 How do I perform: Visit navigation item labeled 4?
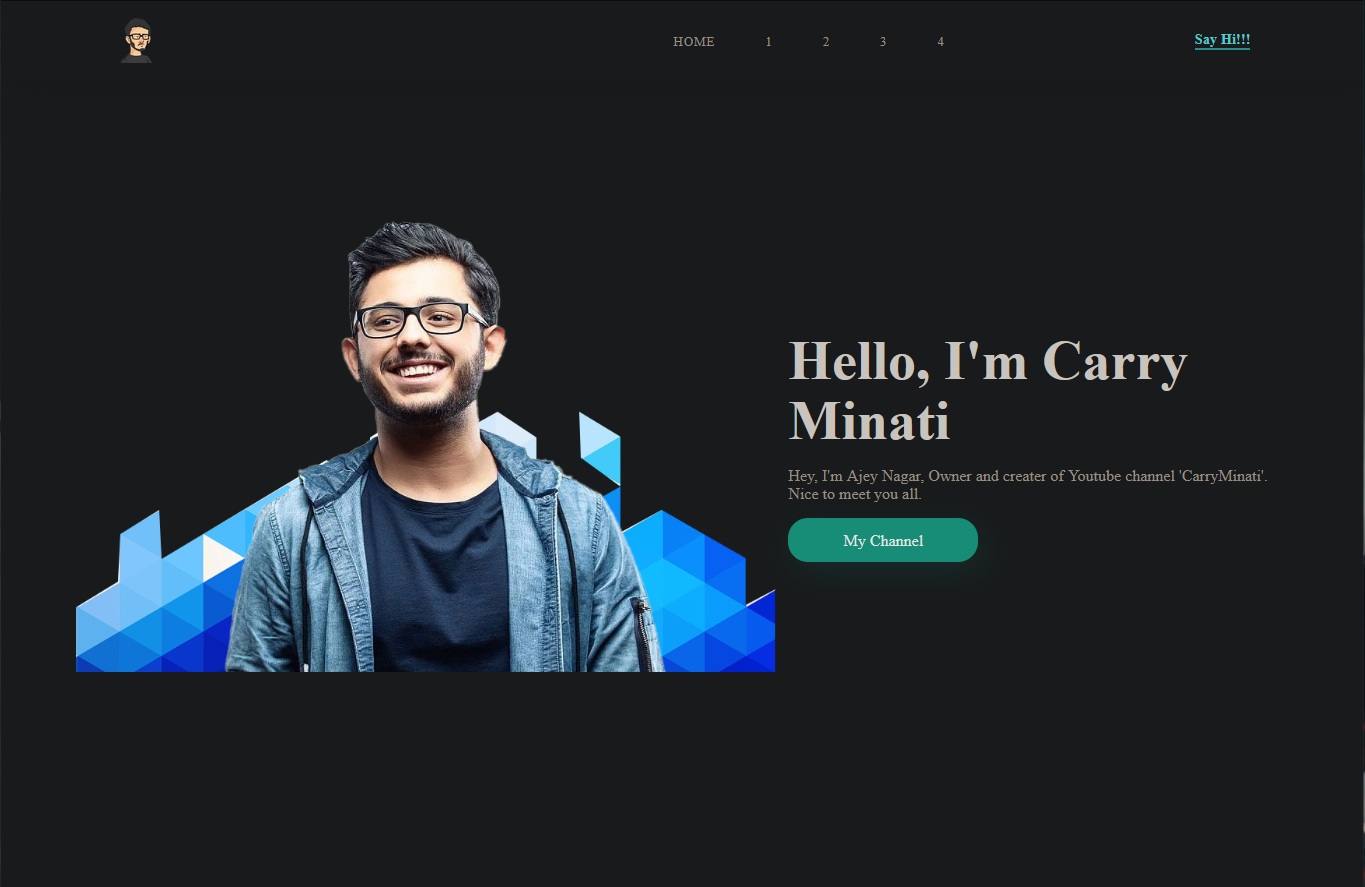pos(941,42)
